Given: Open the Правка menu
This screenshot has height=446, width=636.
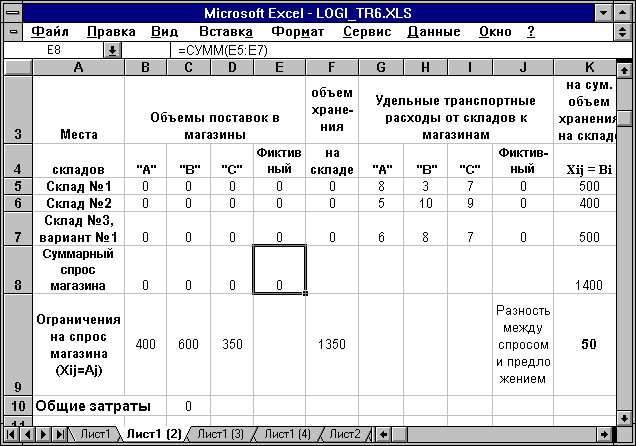Looking at the screenshot, I should coord(111,32).
